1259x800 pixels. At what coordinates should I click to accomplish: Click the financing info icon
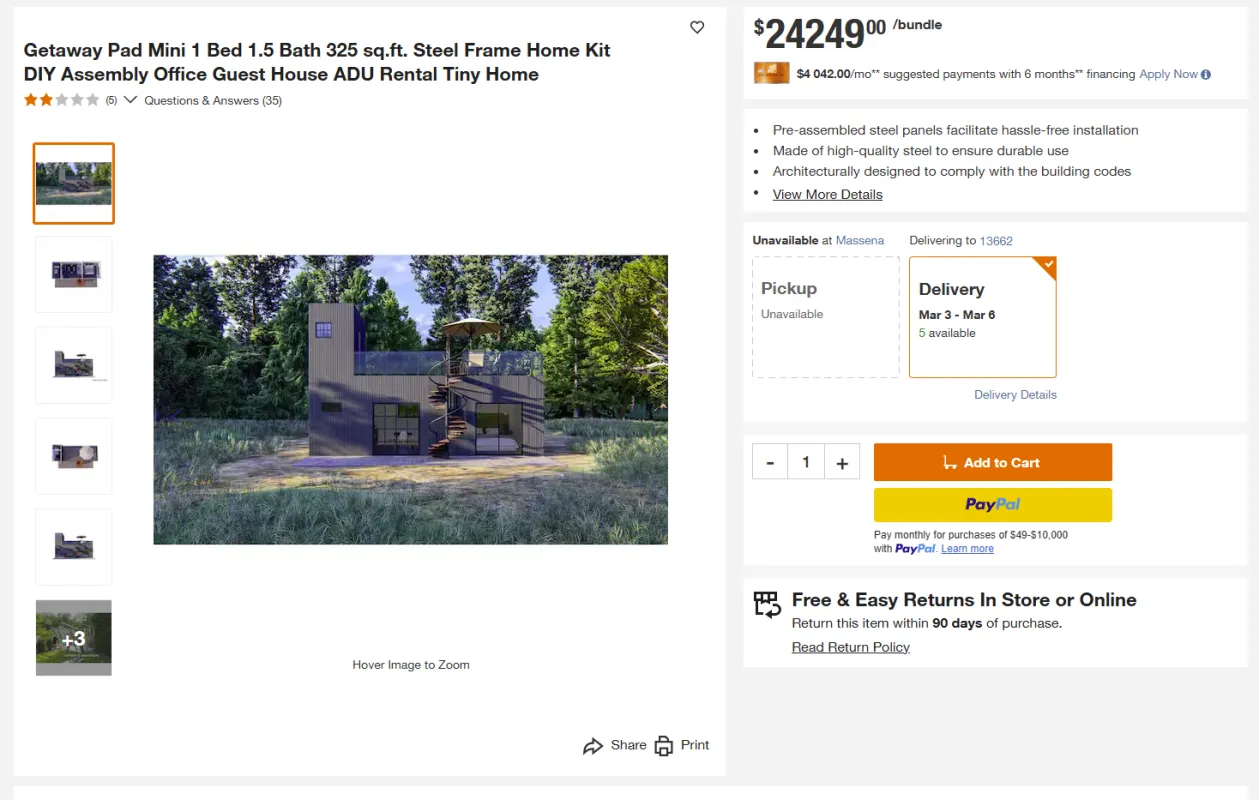[x=1206, y=74]
